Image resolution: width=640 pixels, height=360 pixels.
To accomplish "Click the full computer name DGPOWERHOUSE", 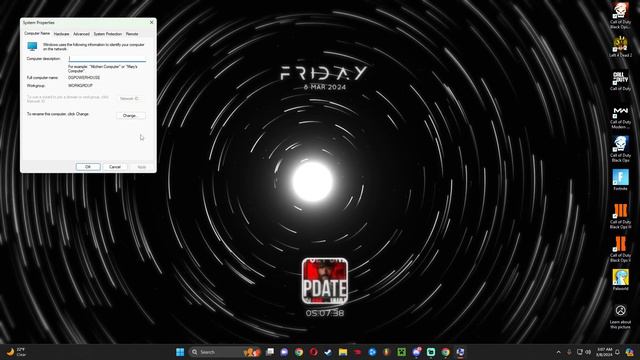I will (x=84, y=78).
